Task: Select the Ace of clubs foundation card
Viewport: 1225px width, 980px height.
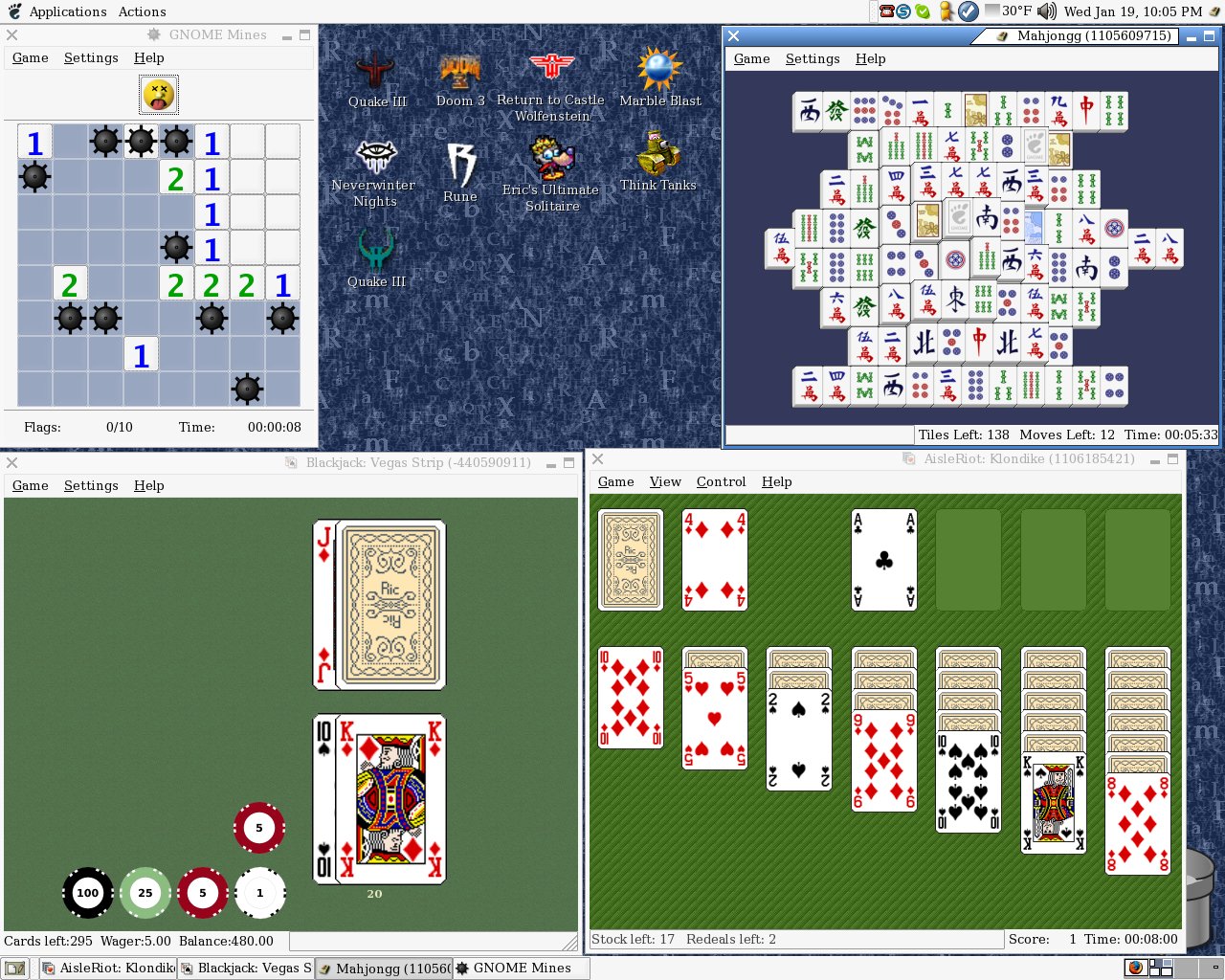Action: pyautogui.click(x=883, y=560)
